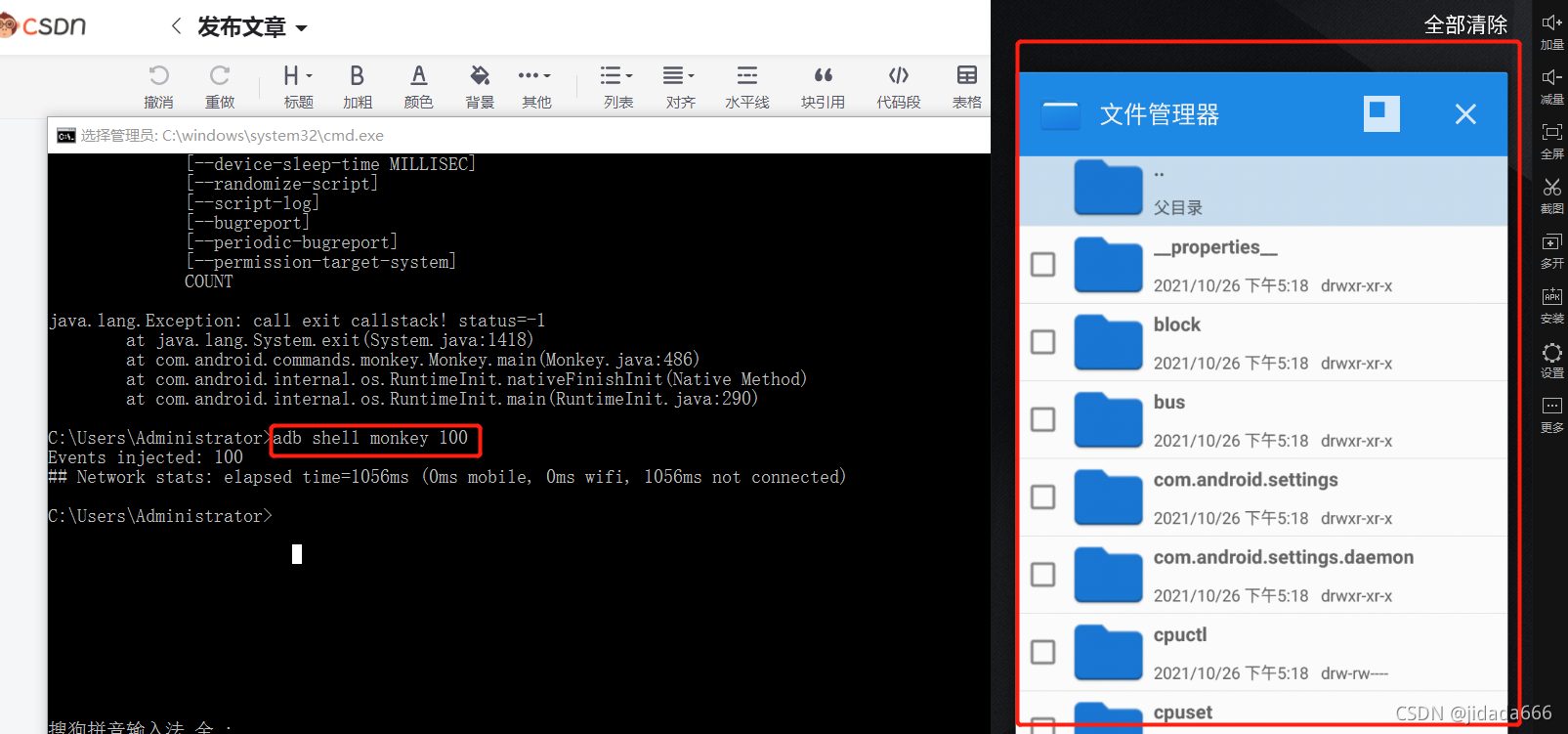Screen dimensions: 1568x734
Task: Check the com.android.settings.daemon folder checkbox
Action: pyautogui.click(x=1043, y=575)
